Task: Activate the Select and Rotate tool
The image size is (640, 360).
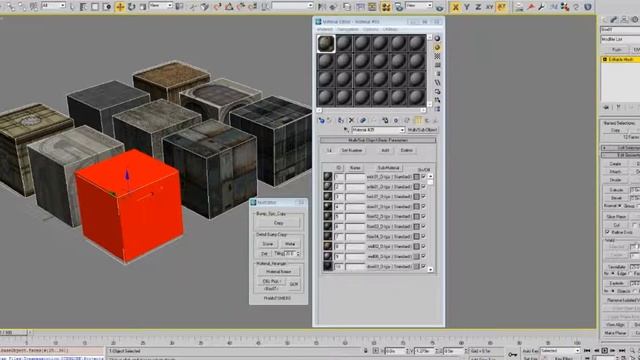Action: 131,7
